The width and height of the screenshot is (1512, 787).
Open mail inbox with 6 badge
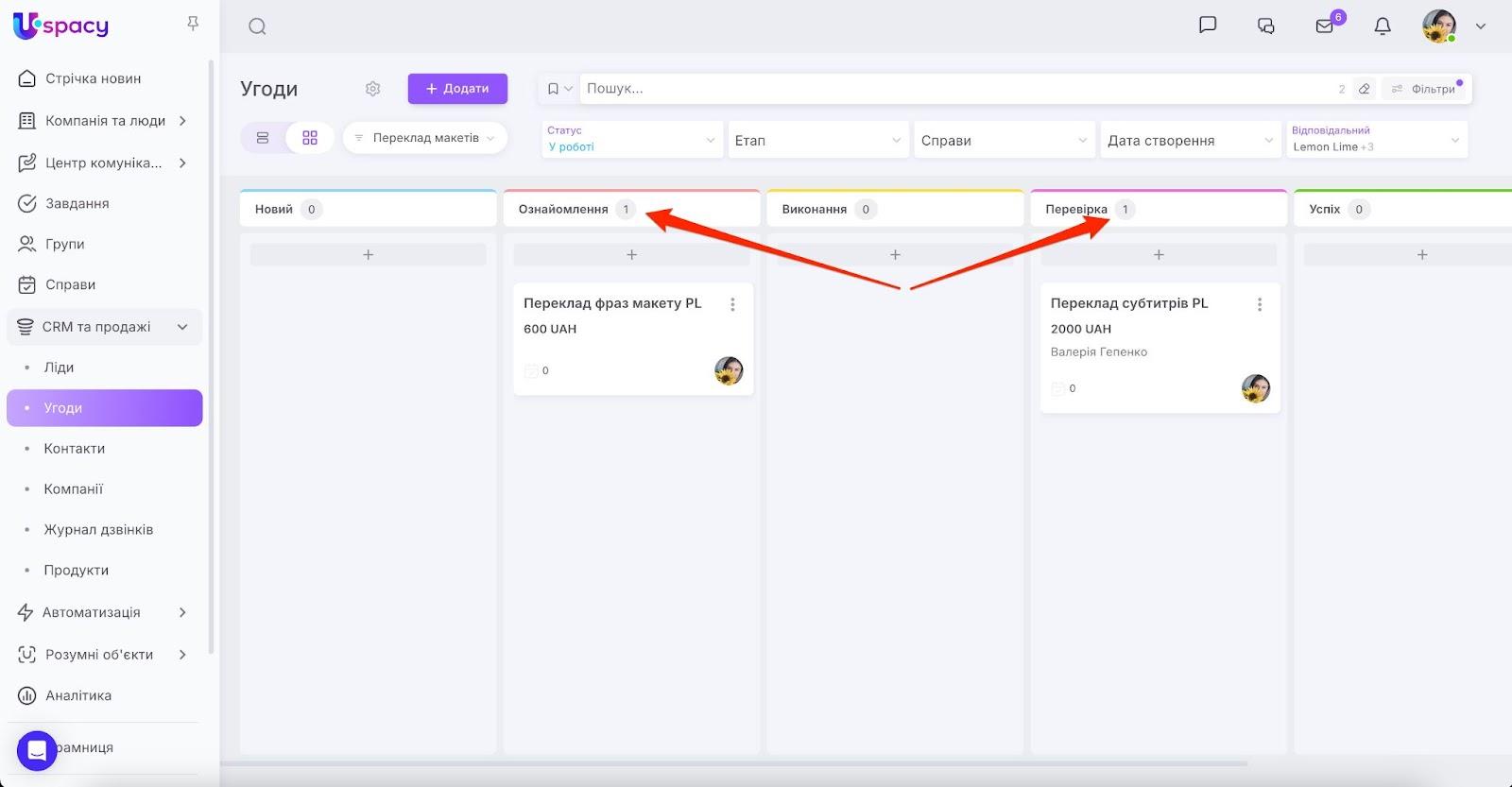(x=1325, y=26)
